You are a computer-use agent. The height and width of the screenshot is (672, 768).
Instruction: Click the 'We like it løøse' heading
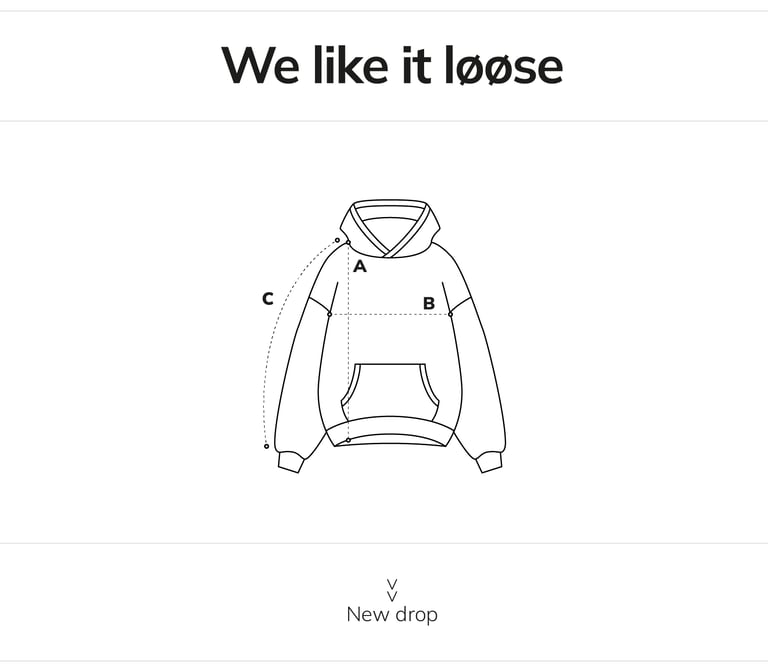click(x=392, y=66)
